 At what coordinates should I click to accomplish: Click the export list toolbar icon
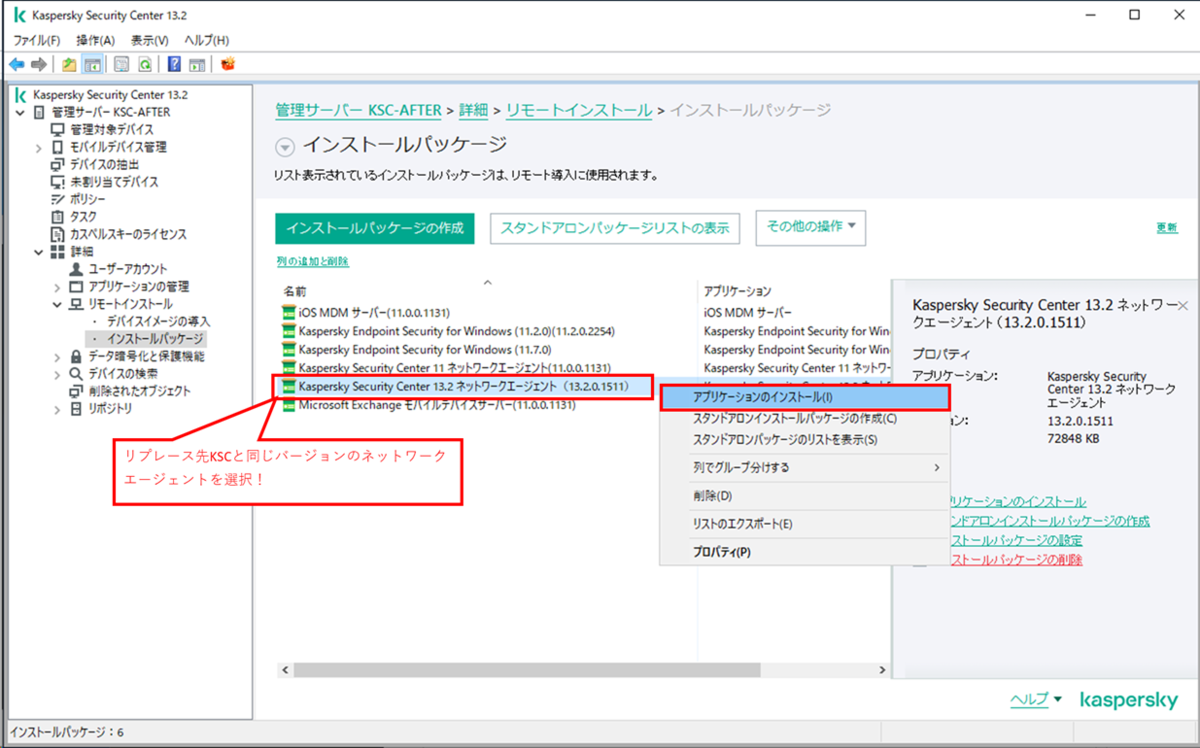121,64
